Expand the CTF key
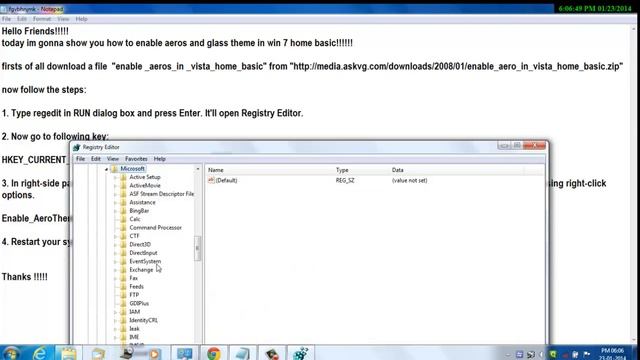This screenshot has width=640, height=360. pos(116,236)
